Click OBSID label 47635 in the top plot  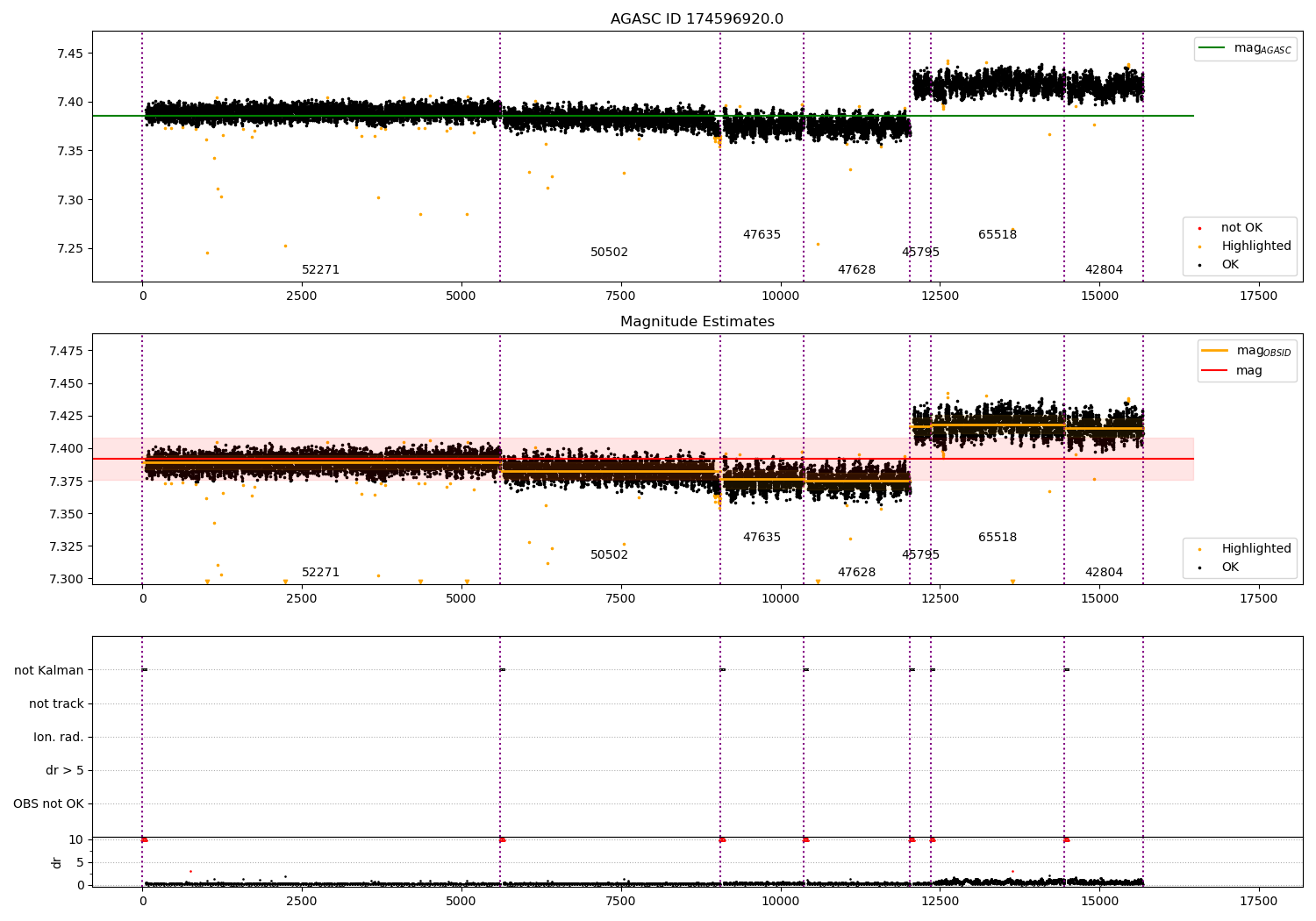[x=762, y=235]
